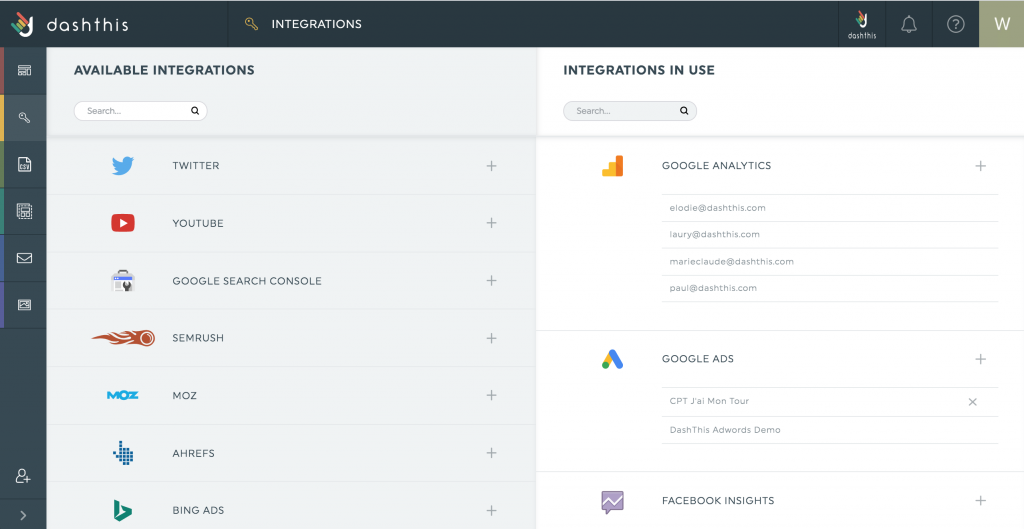Open the W user profile avatar
Viewport: 1024px width, 529px height.
(x=1001, y=24)
